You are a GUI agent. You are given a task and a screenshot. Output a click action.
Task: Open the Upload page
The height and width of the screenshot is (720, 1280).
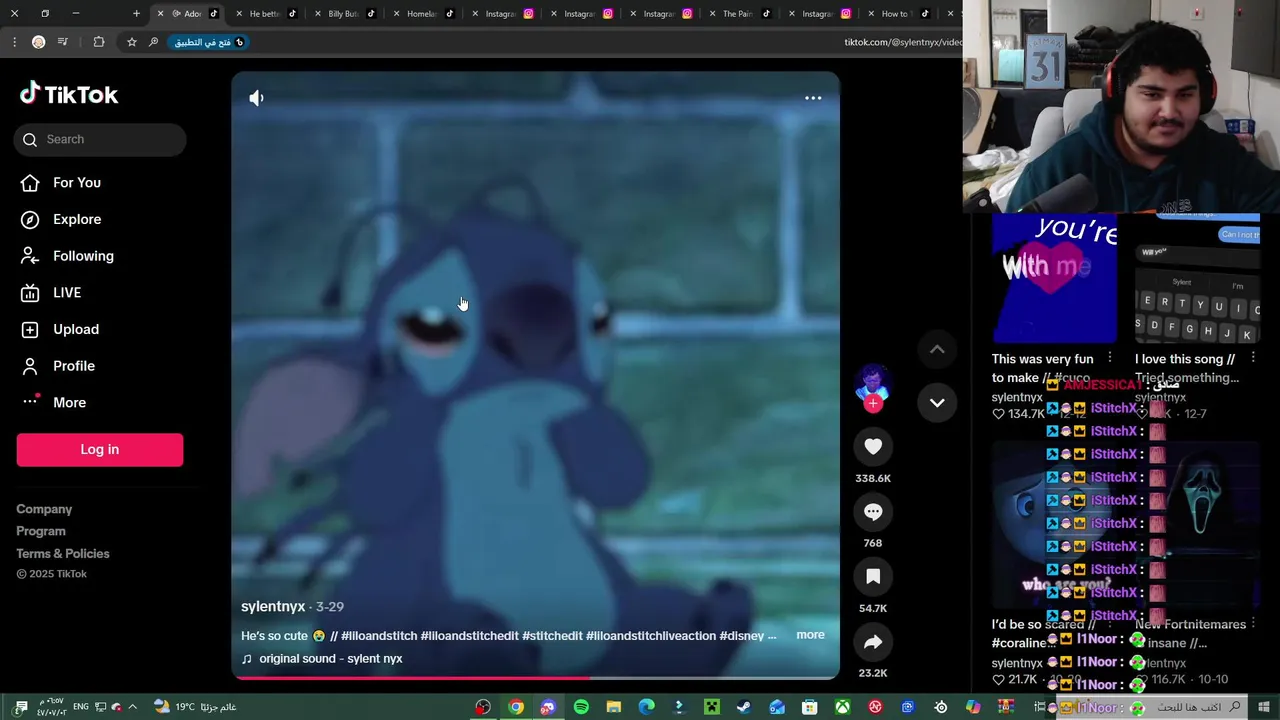coord(76,330)
